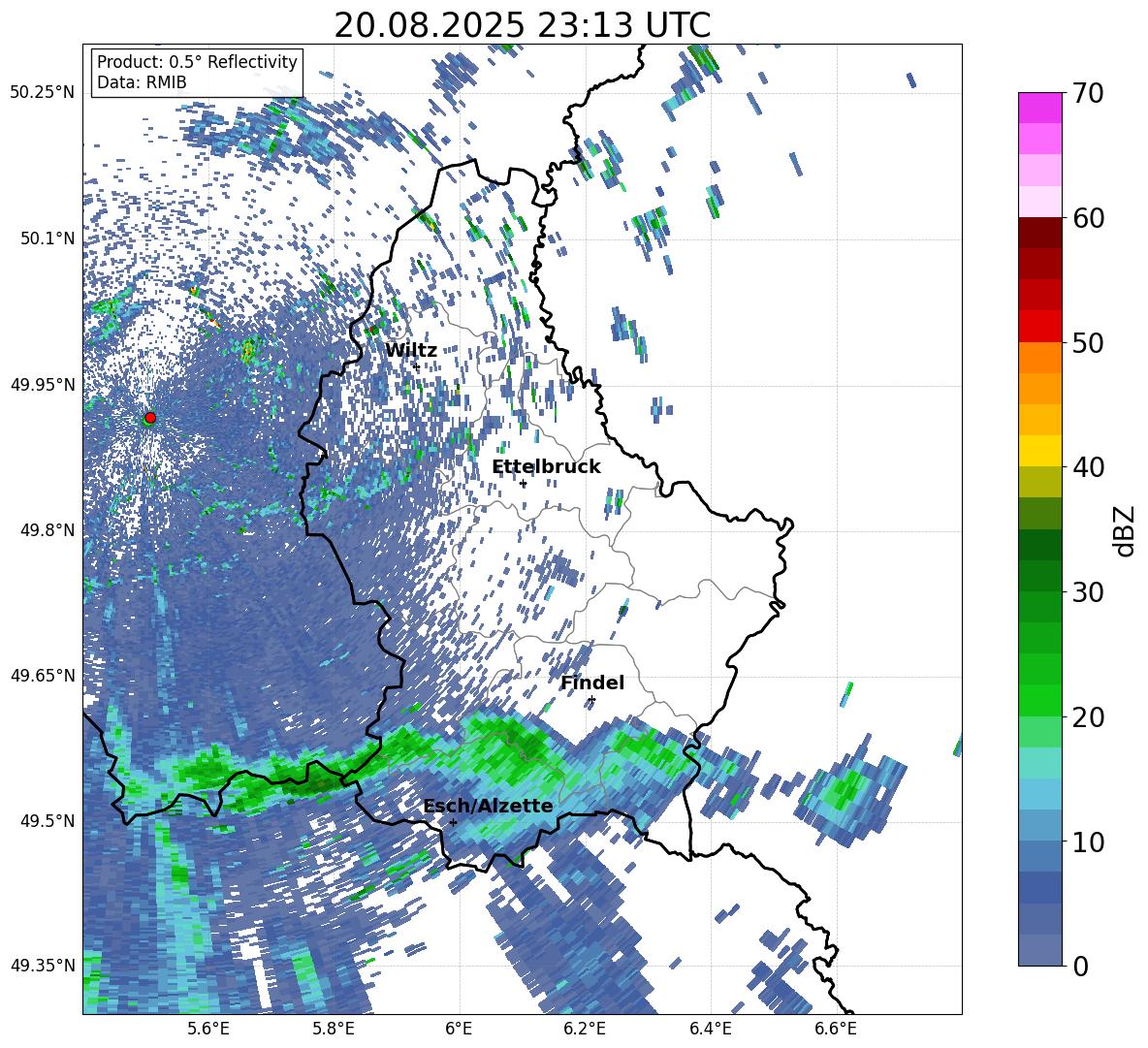Click the colorbar tick label 0
The height and width of the screenshot is (1048, 1148).
(x=1081, y=966)
